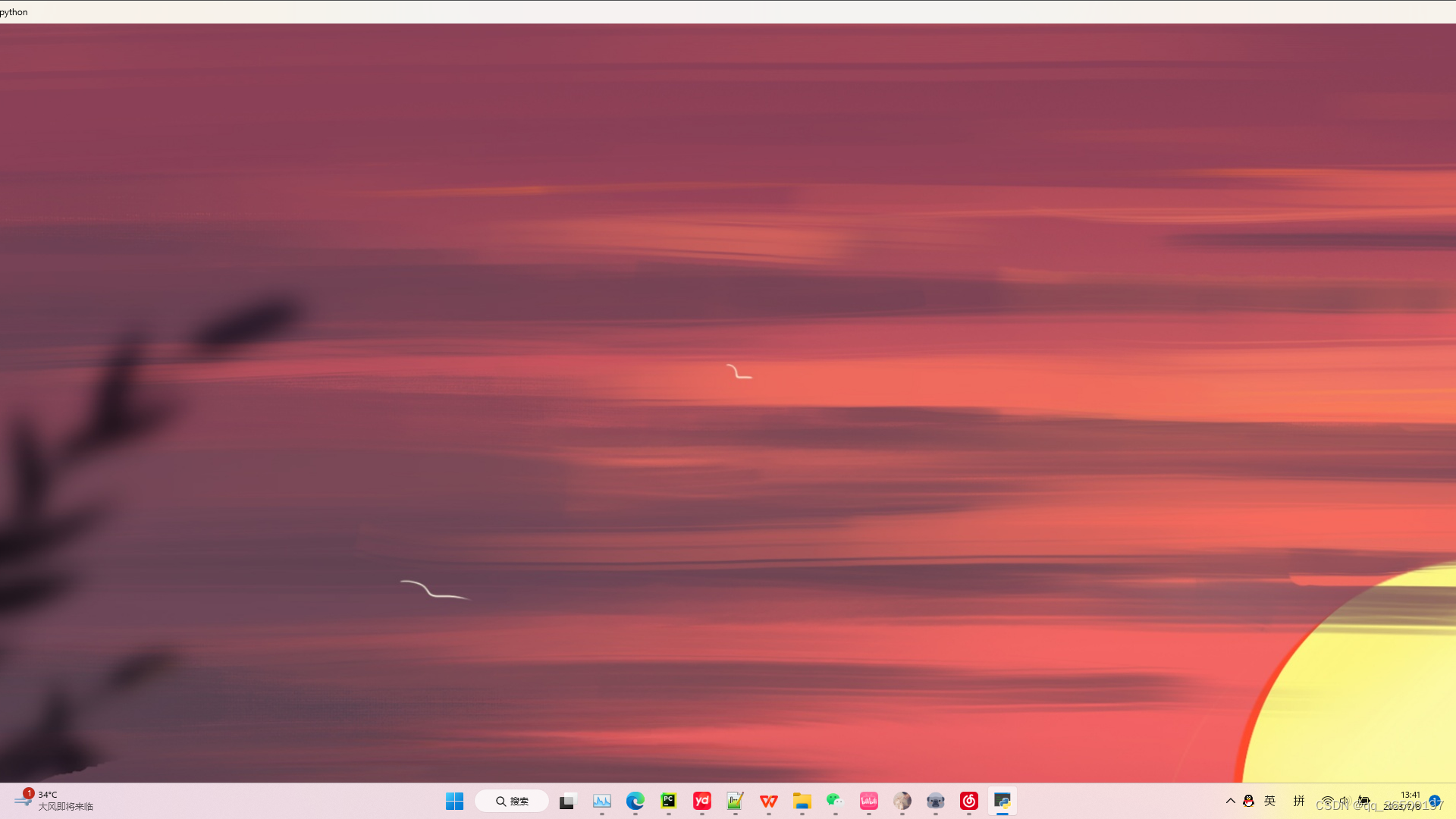Open the bilibili taskbar app

coord(868,801)
